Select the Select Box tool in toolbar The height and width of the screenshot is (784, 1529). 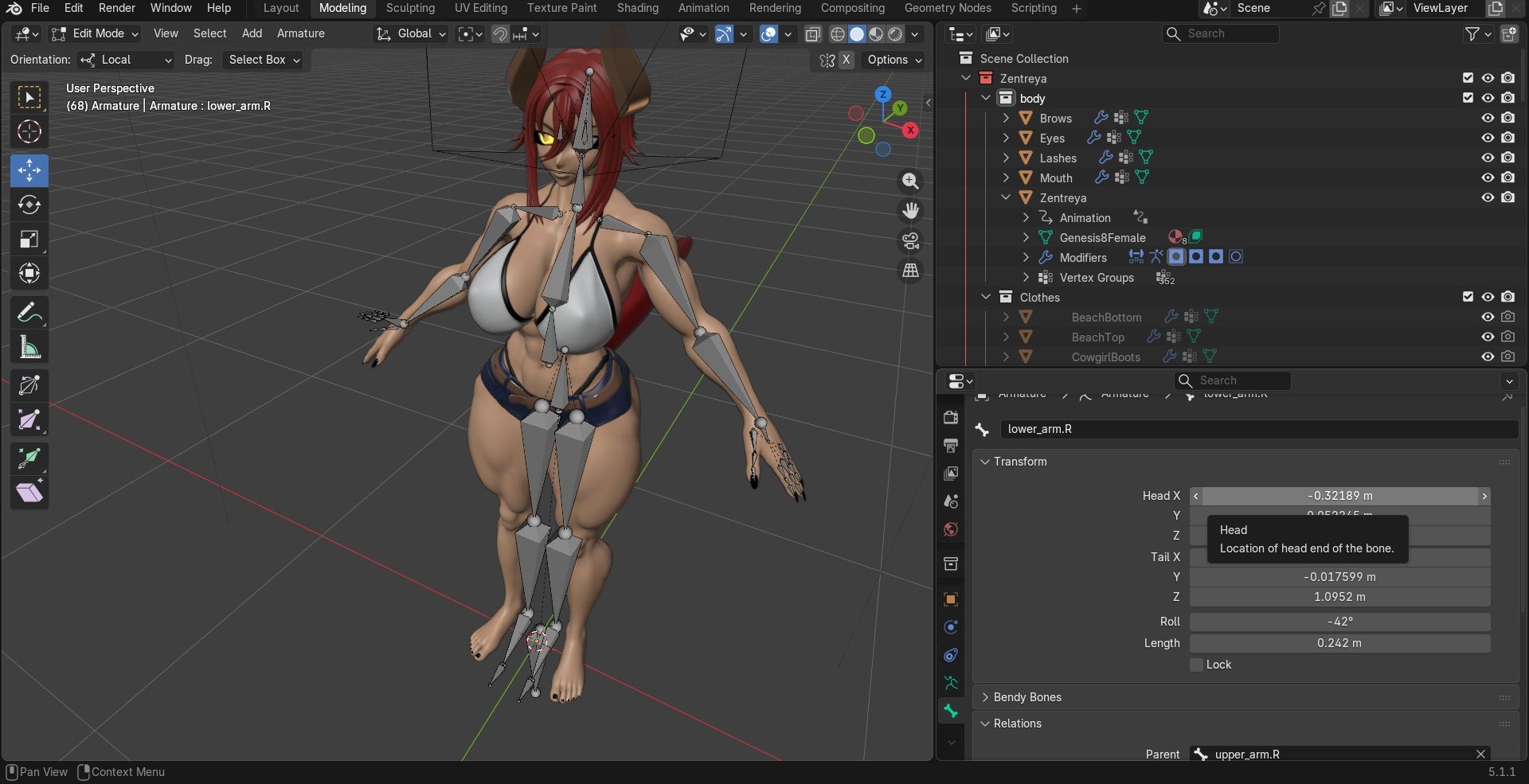[x=29, y=97]
